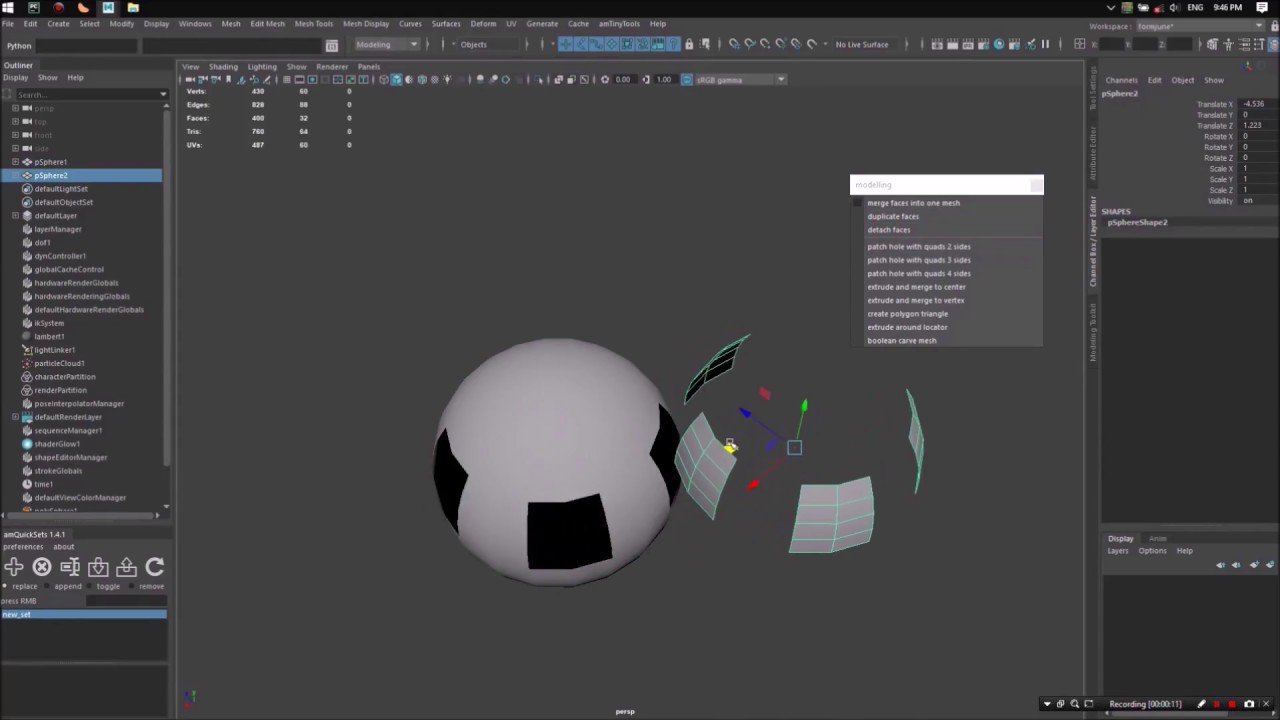Click the Maya lock selection padlock icon
Image resolution: width=1280 pixels, height=720 pixels.
point(689,44)
